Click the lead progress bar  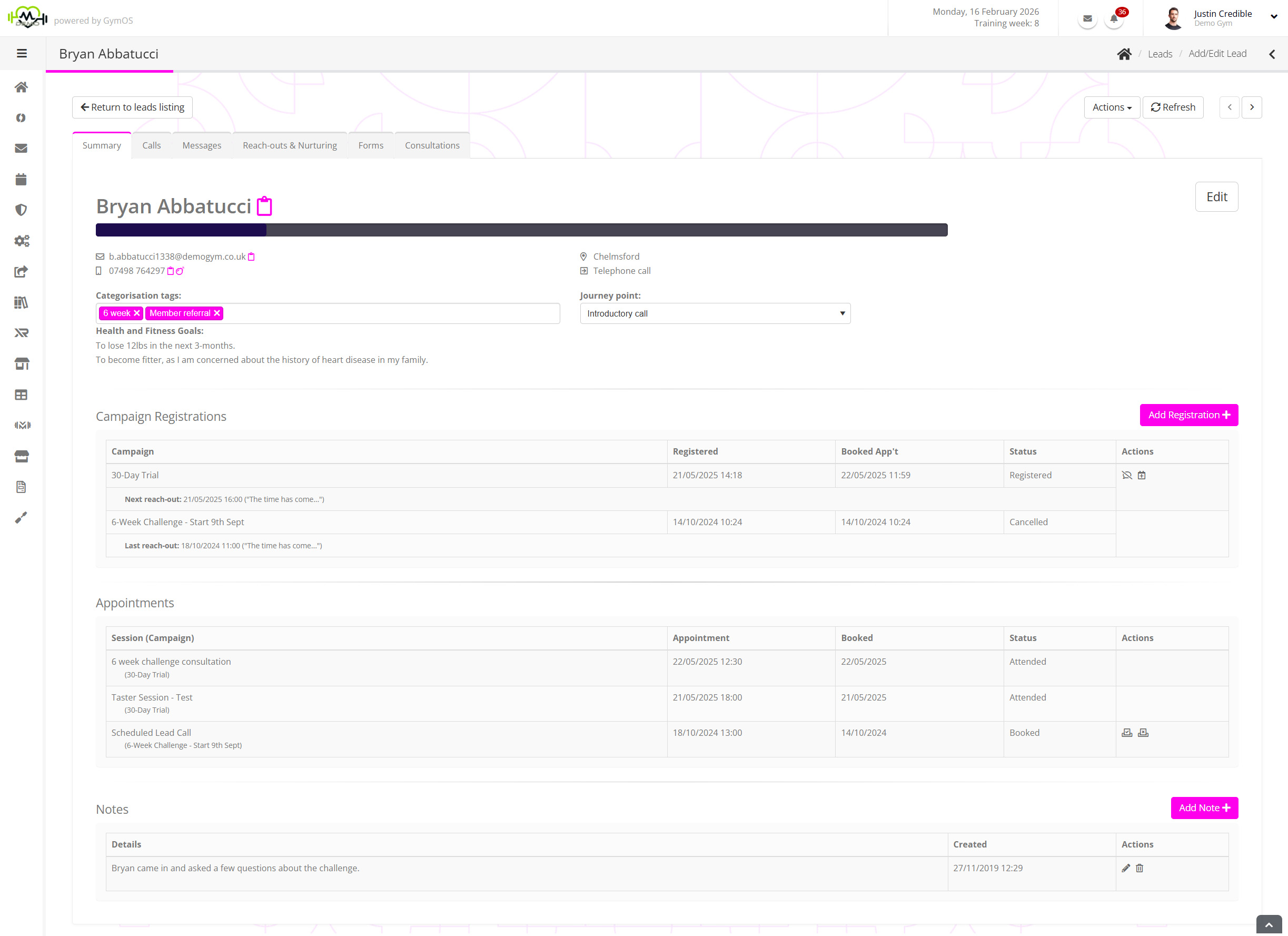coord(521,230)
